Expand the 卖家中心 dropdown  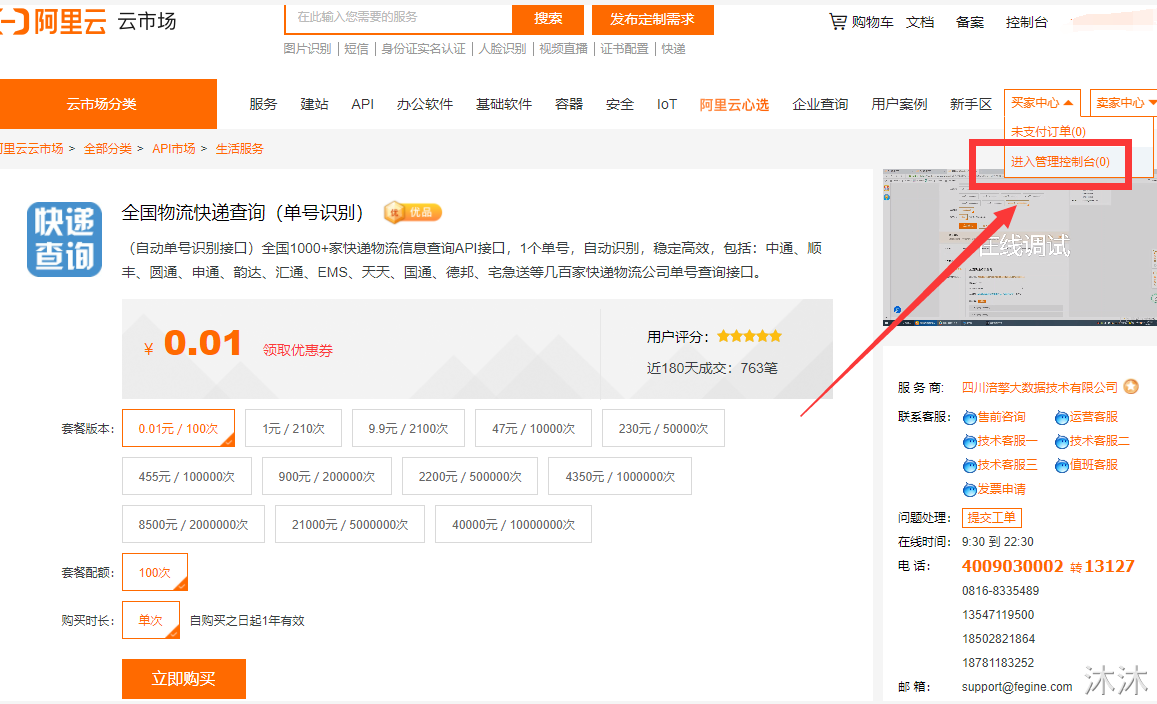[x=1125, y=103]
